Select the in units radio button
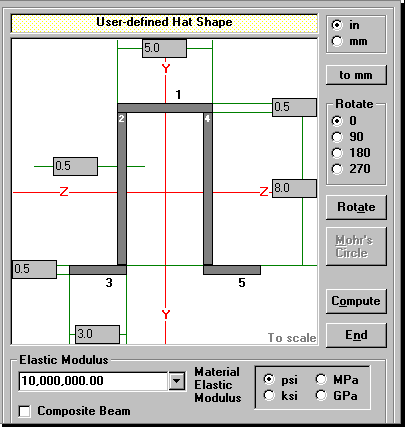This screenshot has width=405, height=427. tap(337, 25)
